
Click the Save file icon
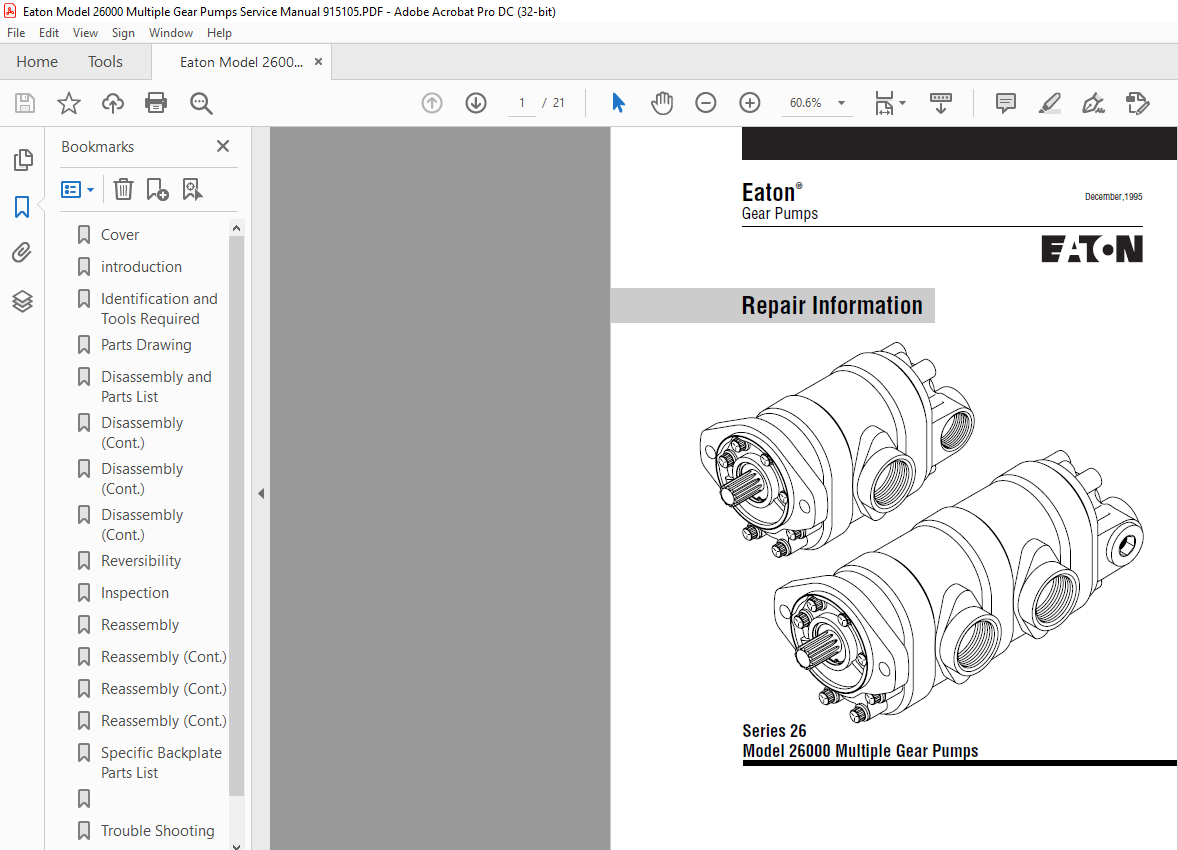25,103
